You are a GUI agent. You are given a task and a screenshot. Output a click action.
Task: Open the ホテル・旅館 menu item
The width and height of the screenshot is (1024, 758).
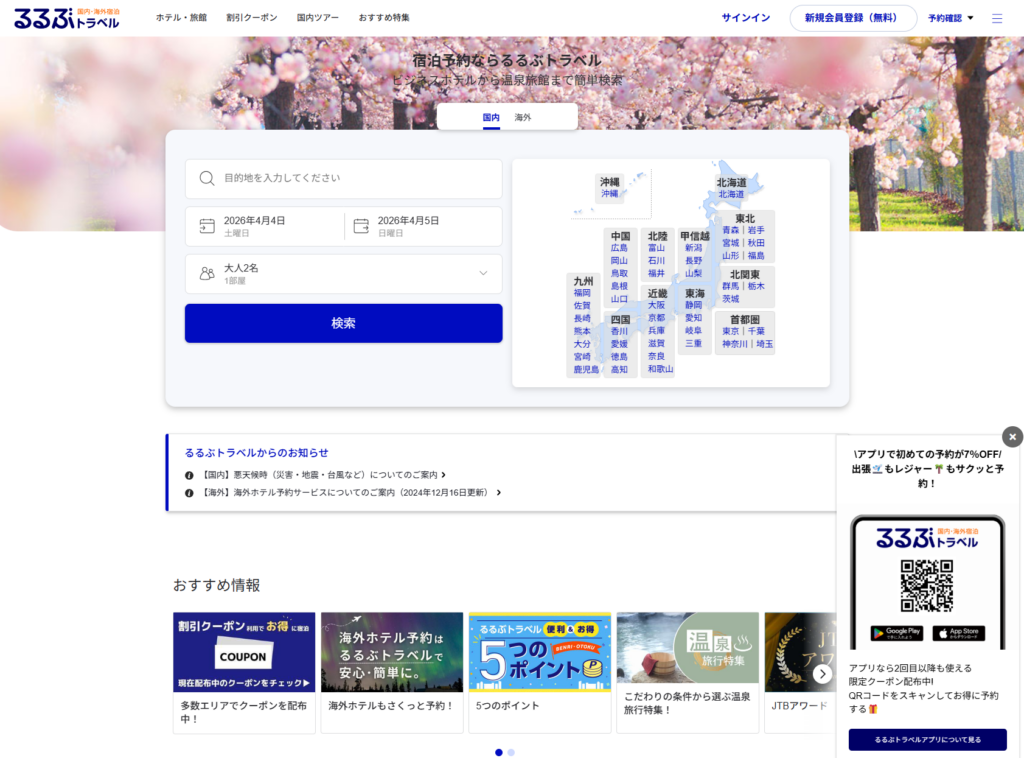click(x=181, y=18)
